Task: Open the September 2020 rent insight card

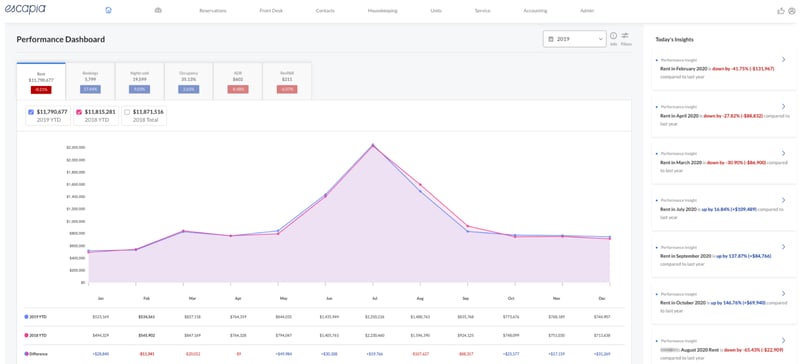Action: 723,257
